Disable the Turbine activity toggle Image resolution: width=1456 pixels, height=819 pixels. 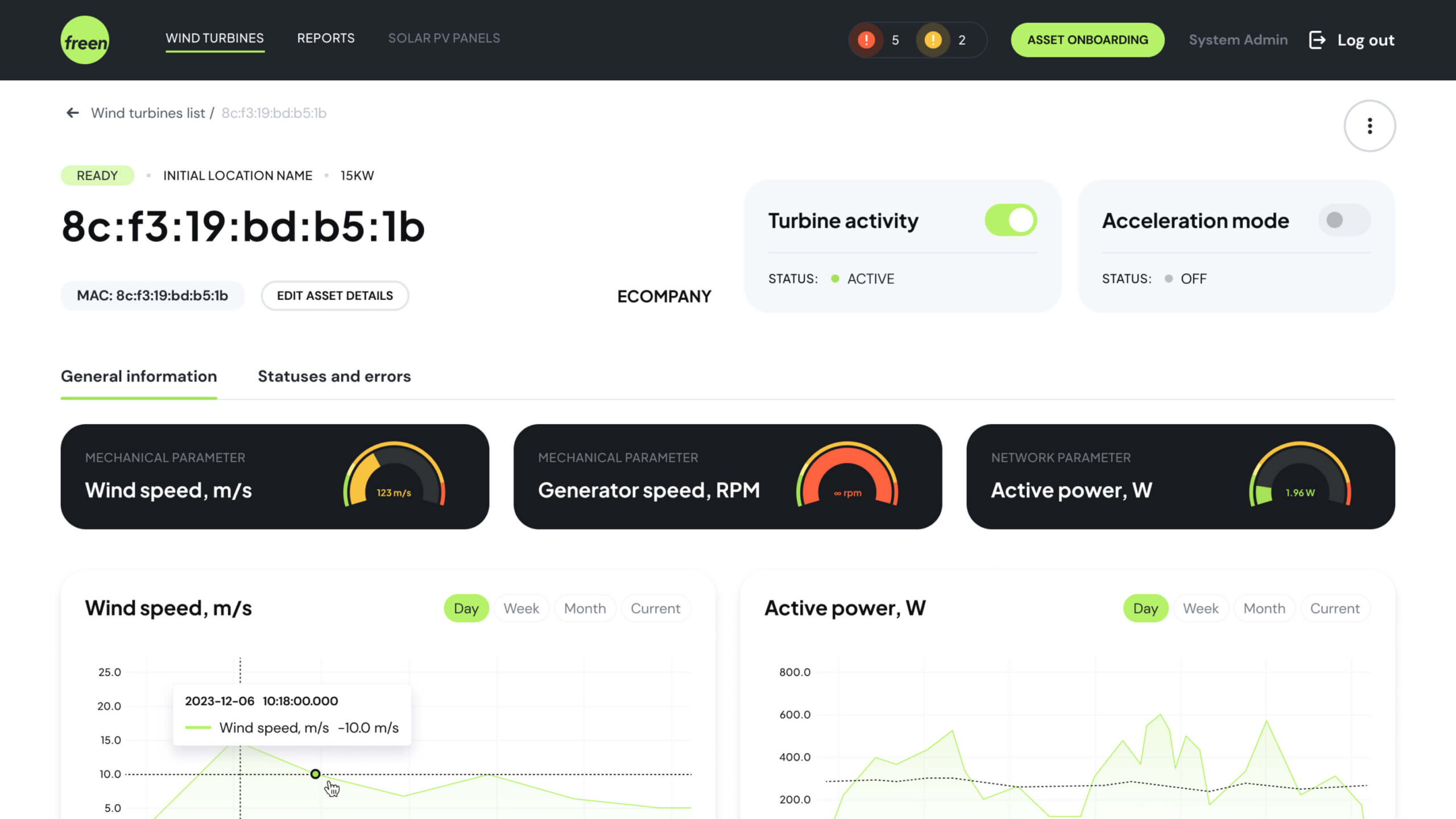[x=1011, y=220]
